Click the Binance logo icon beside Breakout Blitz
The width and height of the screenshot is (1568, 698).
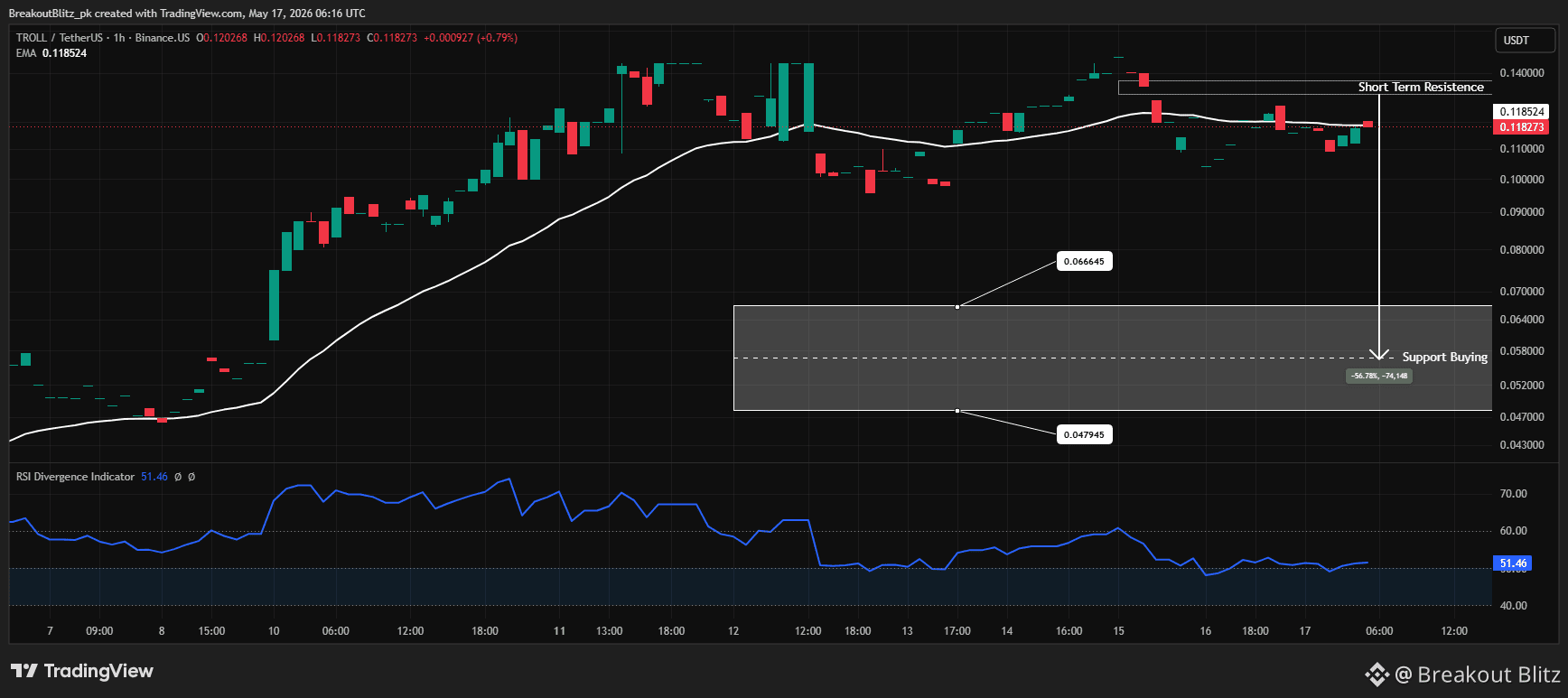(1377, 675)
